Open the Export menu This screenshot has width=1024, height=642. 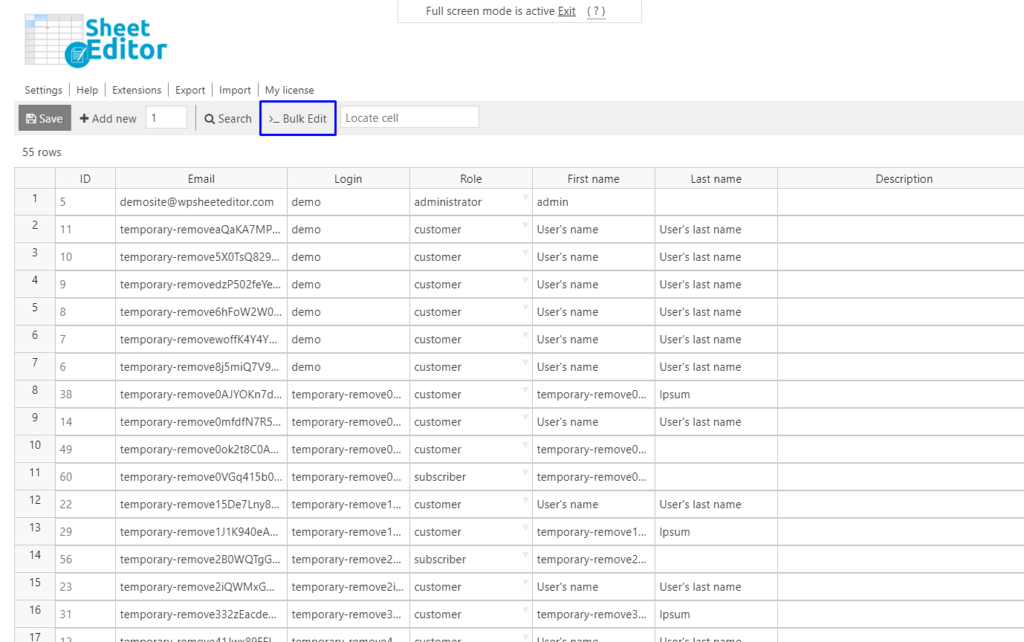[190, 89]
